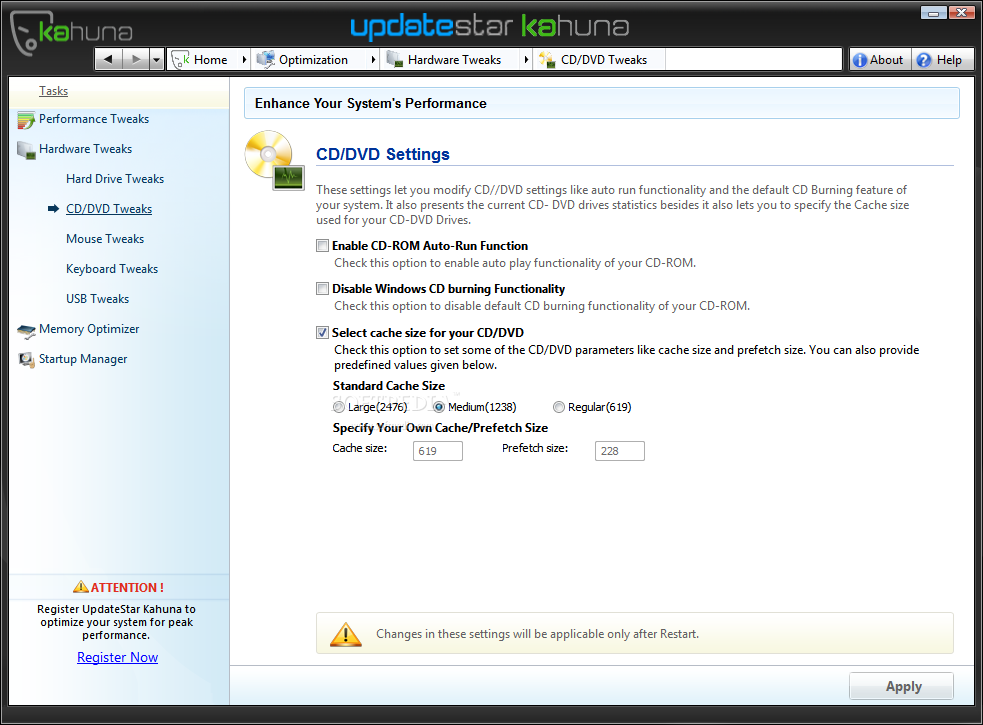Screen dimensions: 983x725
Task: Click the Tasks header link
Action: pos(53,91)
